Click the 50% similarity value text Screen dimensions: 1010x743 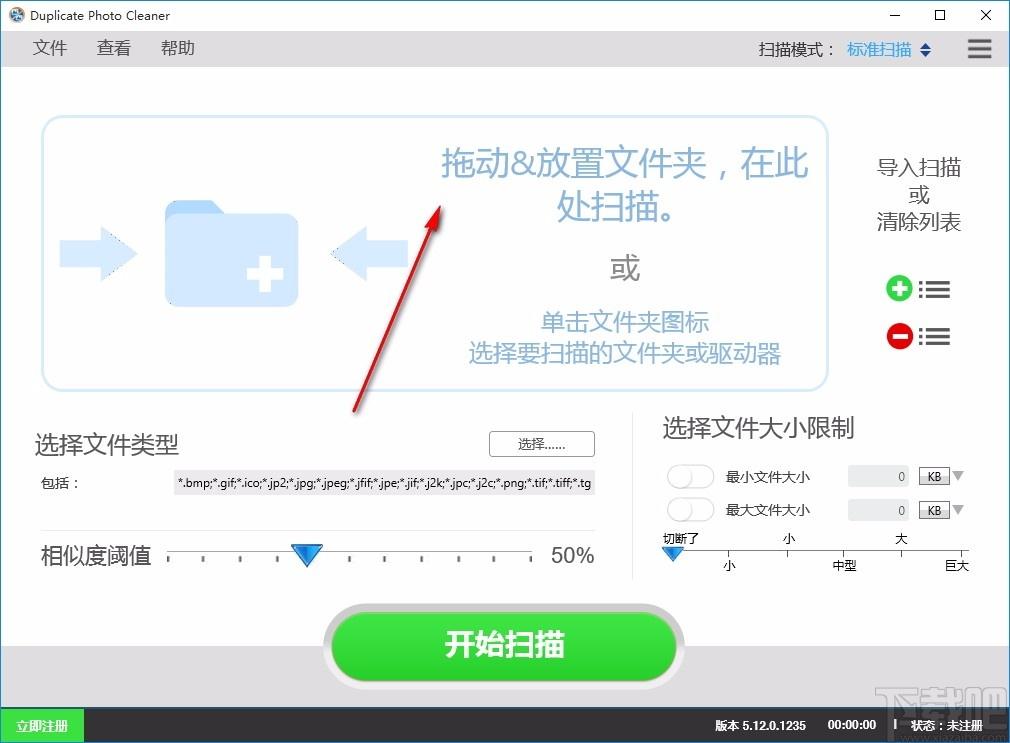(572, 555)
